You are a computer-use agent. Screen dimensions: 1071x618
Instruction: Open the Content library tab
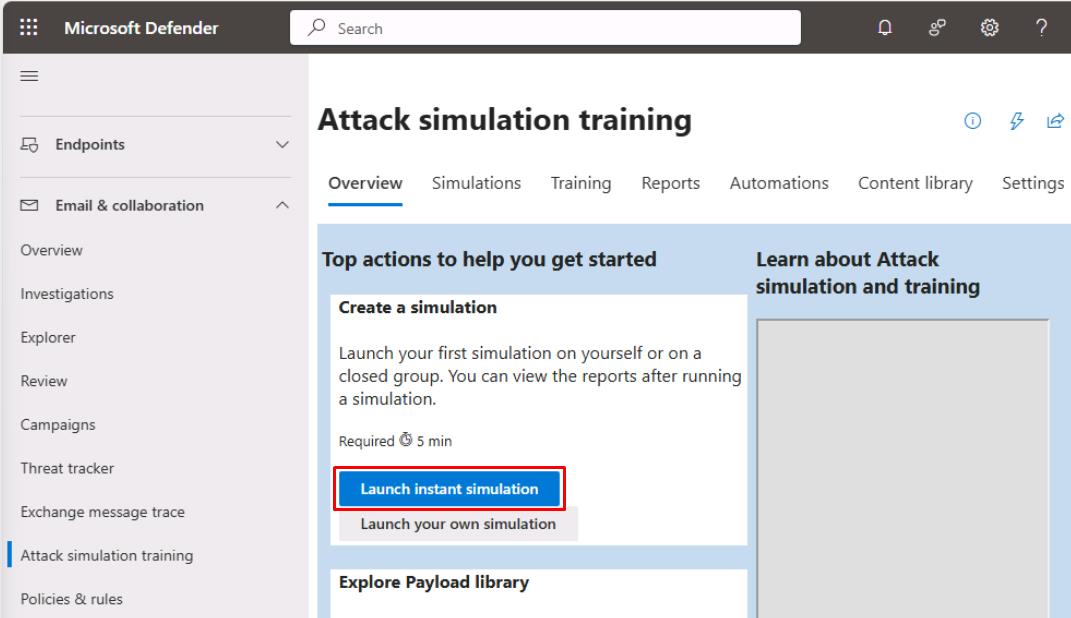coord(915,183)
